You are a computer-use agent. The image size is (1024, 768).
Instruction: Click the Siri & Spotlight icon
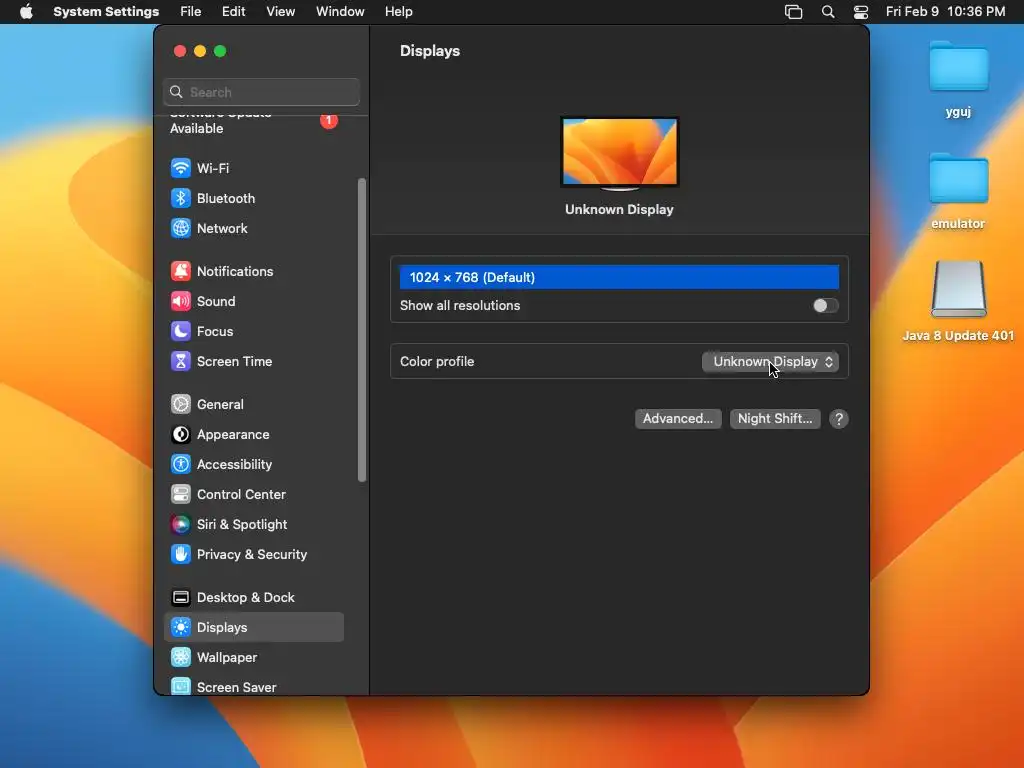click(x=181, y=524)
